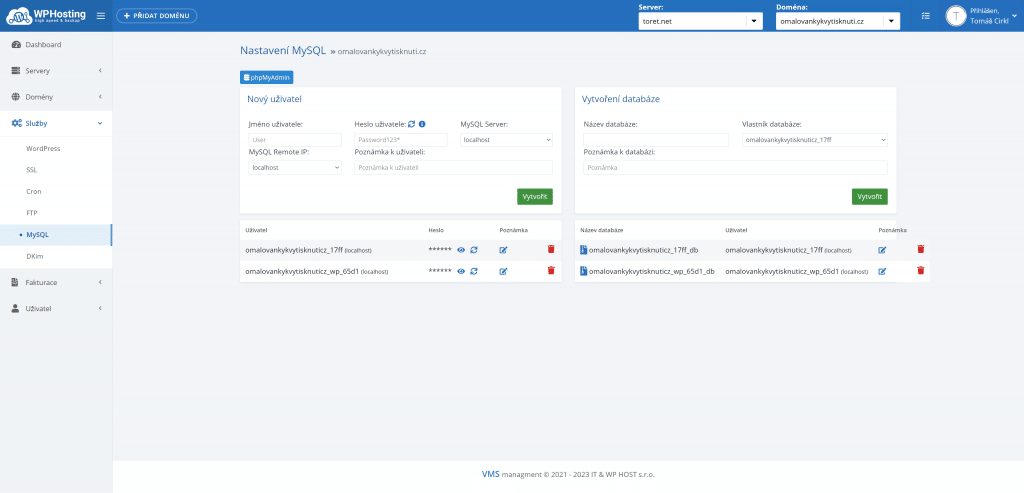Image resolution: width=1024 pixels, height=493 pixels.
Task: Click Nastavení MySQL page heading
Action: (283, 50)
